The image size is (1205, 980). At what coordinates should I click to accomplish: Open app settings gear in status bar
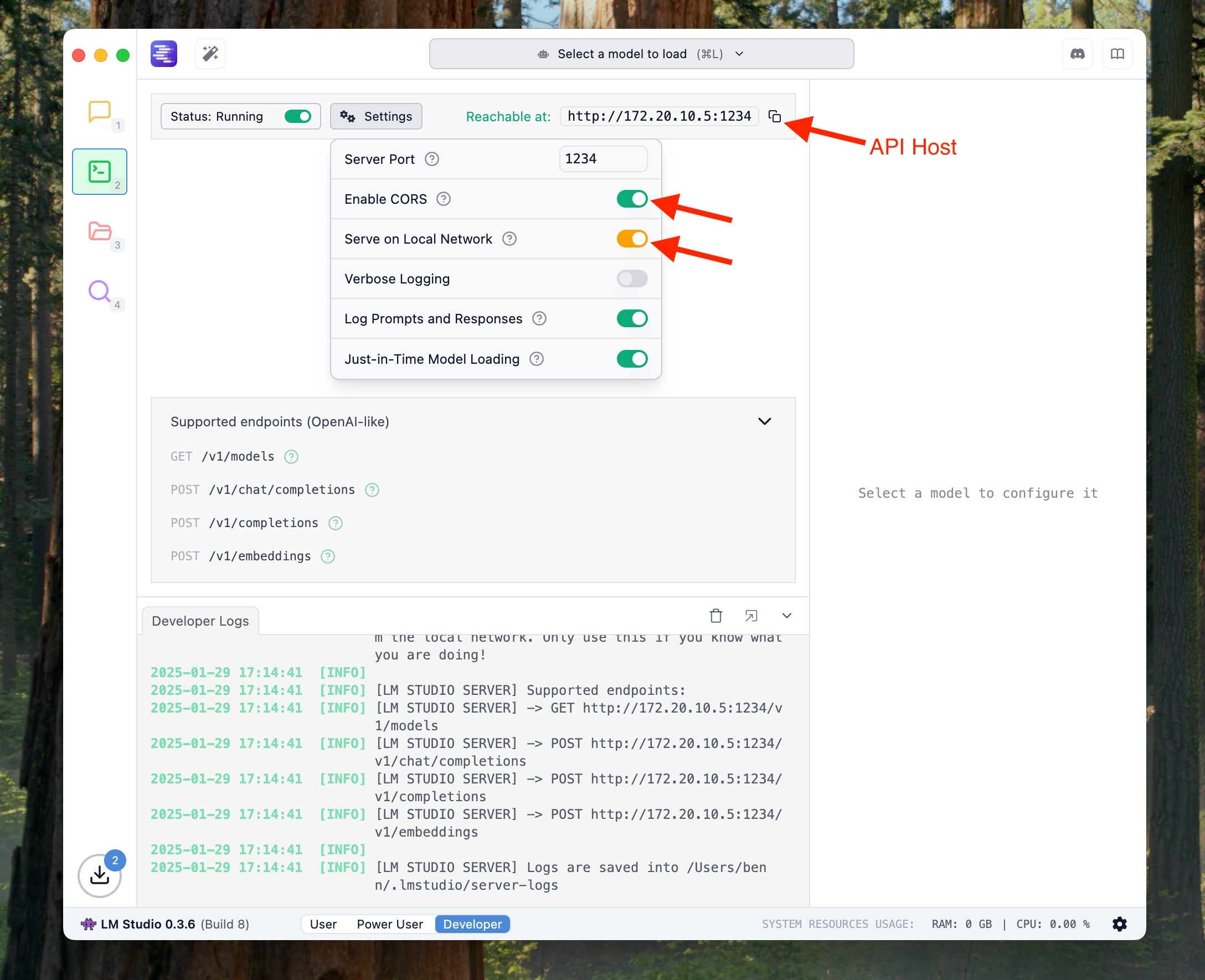pyautogui.click(x=1119, y=924)
